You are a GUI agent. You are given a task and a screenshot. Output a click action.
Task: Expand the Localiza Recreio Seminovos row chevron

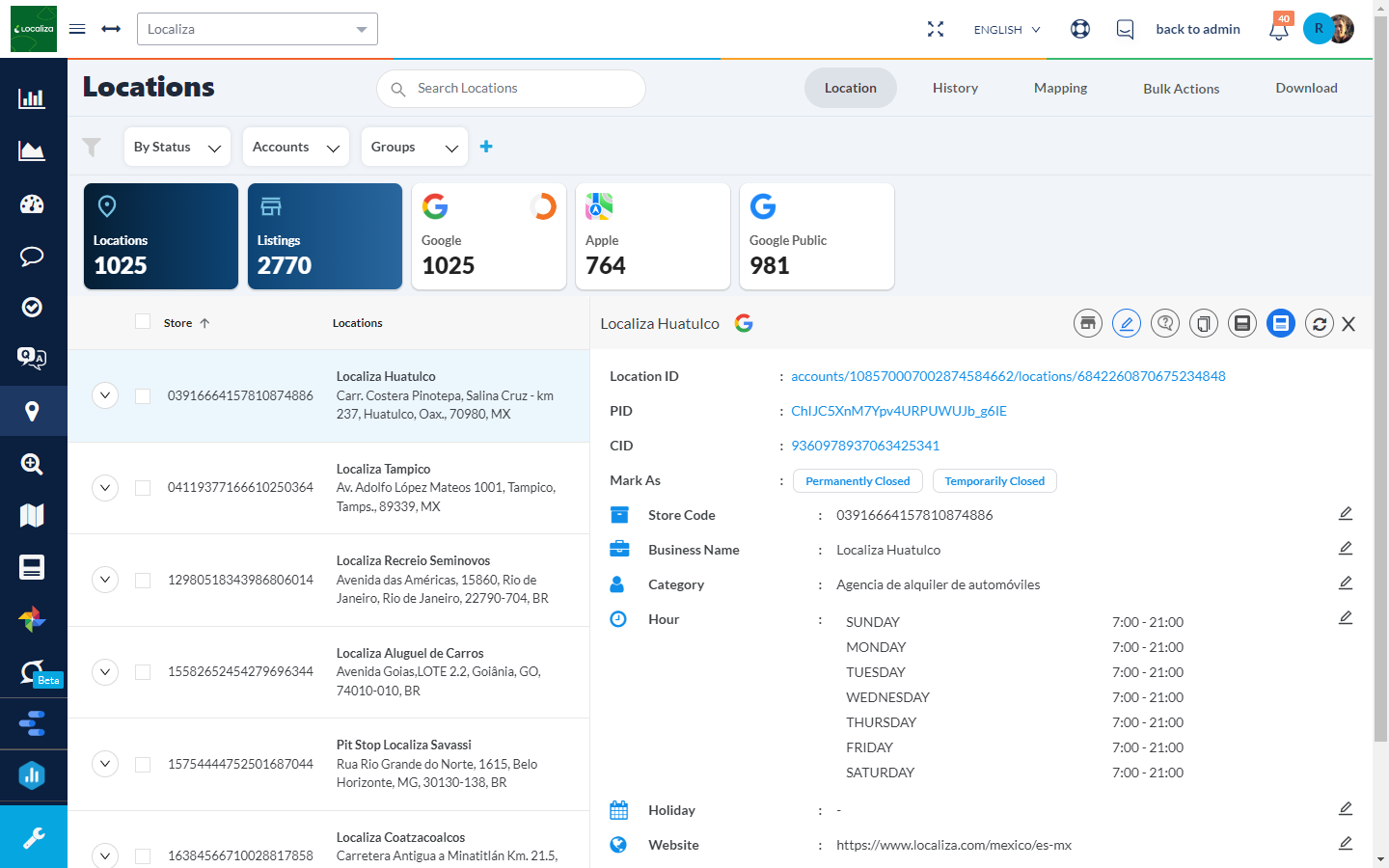105,580
